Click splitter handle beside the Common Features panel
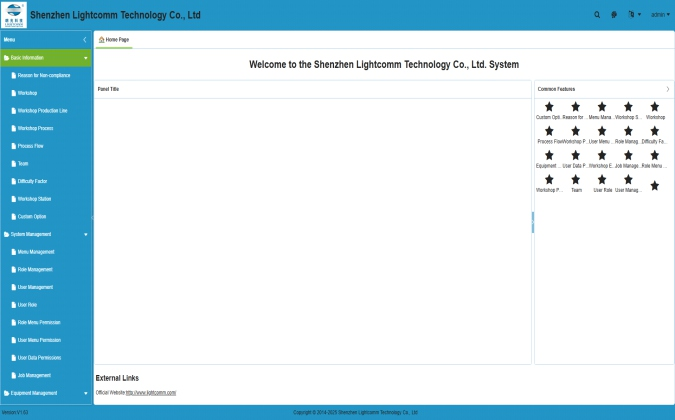 tap(533, 222)
